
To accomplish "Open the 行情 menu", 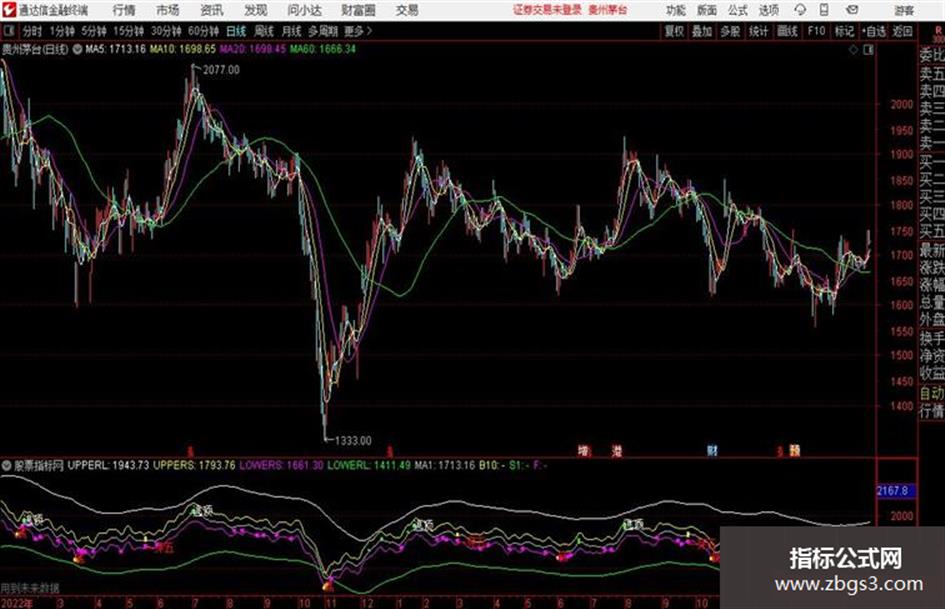I will pyautogui.click(x=124, y=10).
